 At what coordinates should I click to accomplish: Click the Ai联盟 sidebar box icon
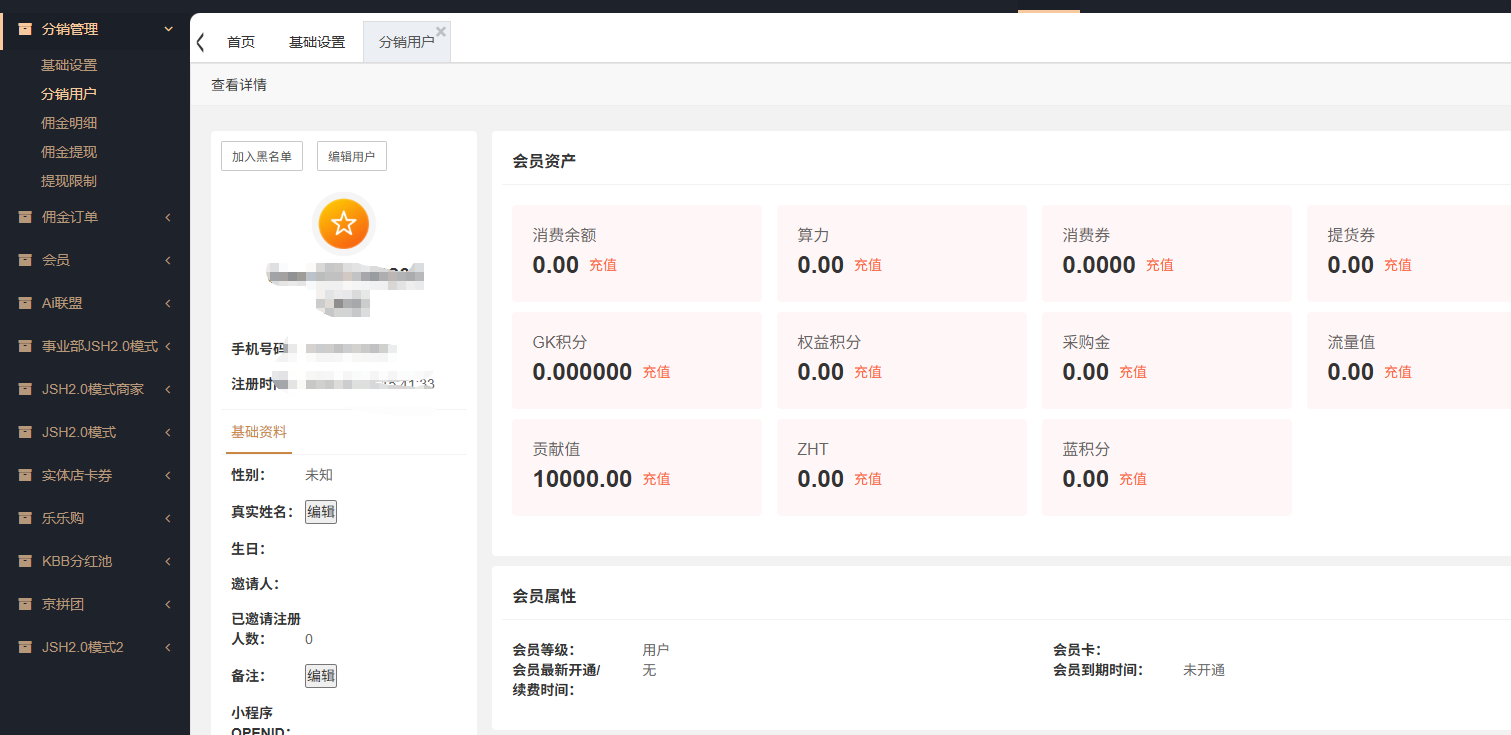pyautogui.click(x=25, y=303)
